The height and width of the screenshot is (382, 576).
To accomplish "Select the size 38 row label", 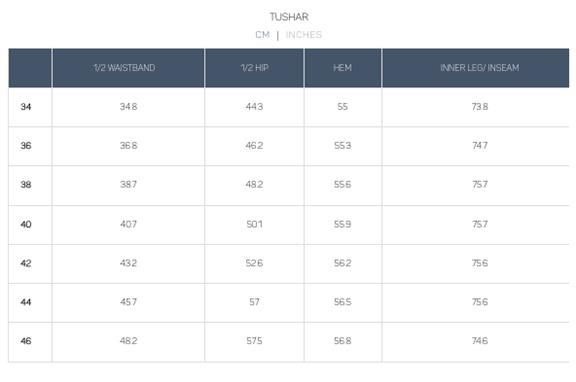I will click(x=26, y=185).
